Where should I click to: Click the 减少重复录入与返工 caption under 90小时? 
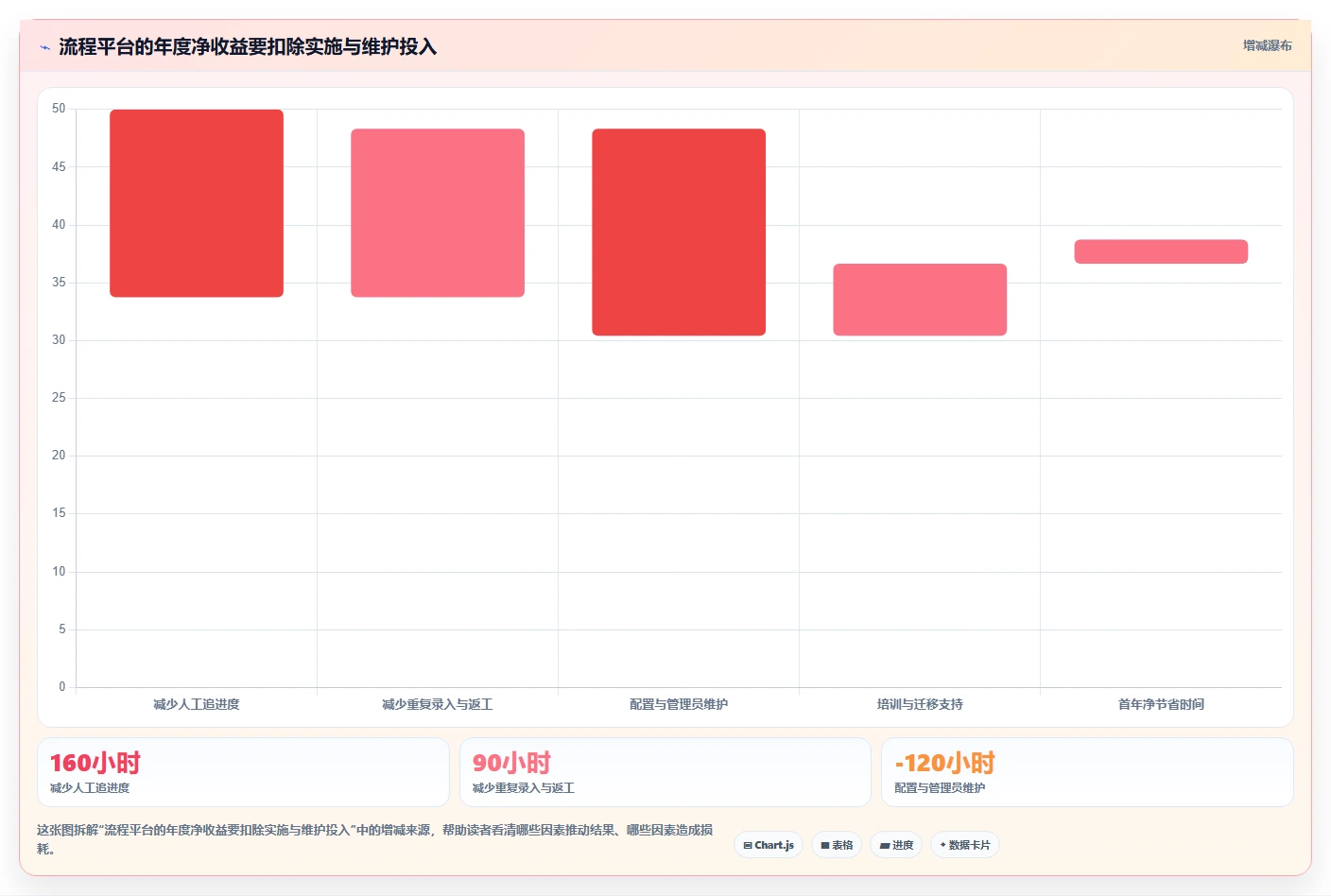click(524, 787)
